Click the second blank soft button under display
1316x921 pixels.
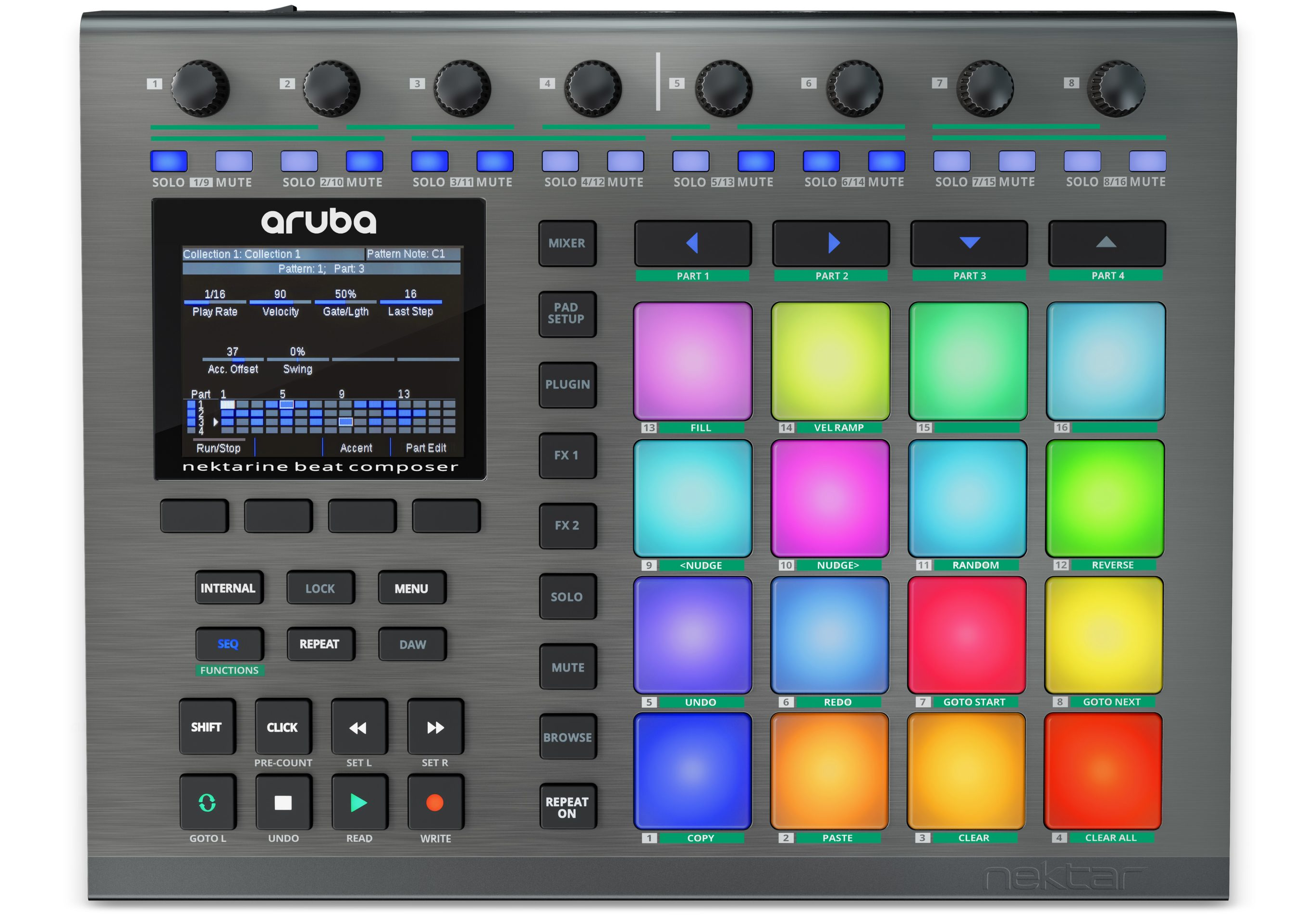click(x=279, y=516)
